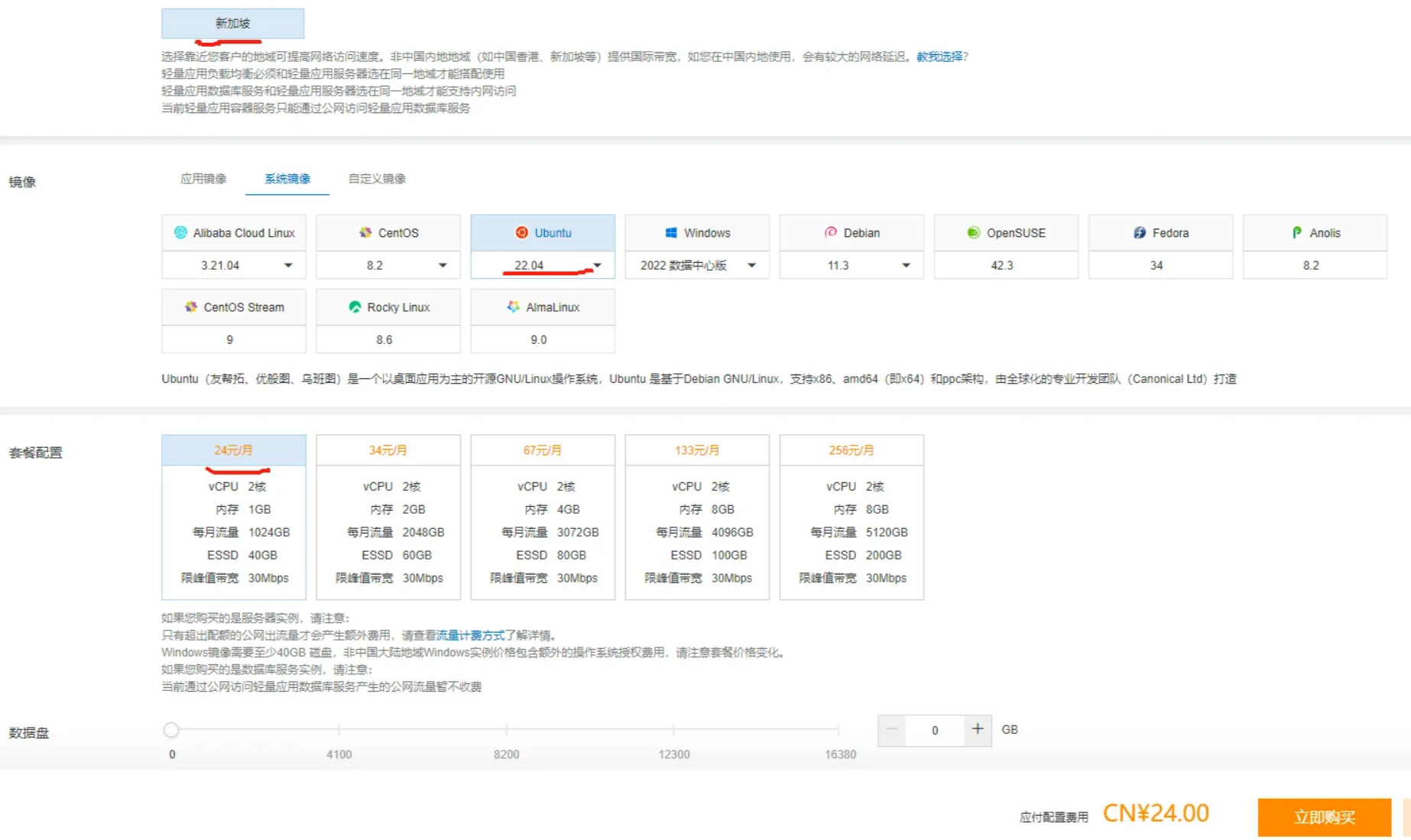Choose the OpenSUSE 42.3 image option
The image size is (1411, 840).
pyautogui.click(x=1007, y=246)
